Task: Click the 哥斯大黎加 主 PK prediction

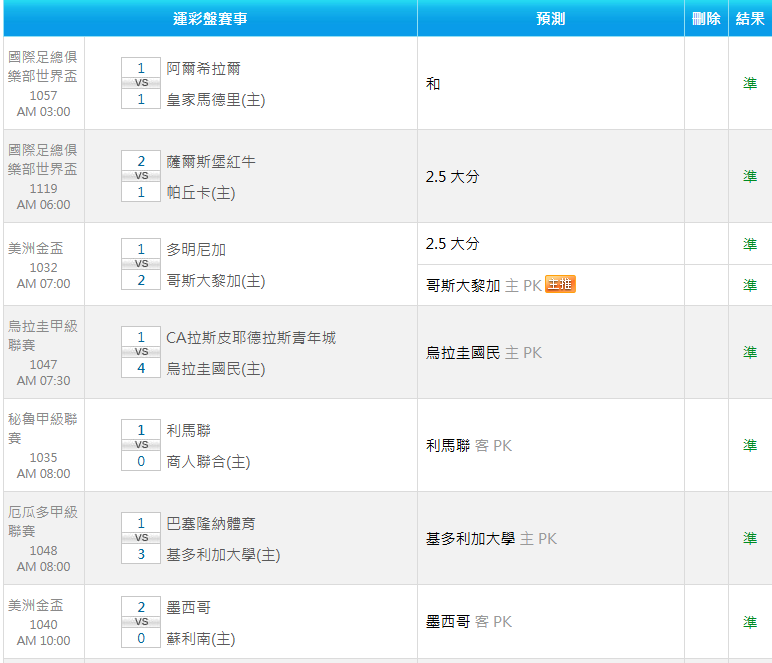Action: click(x=483, y=285)
